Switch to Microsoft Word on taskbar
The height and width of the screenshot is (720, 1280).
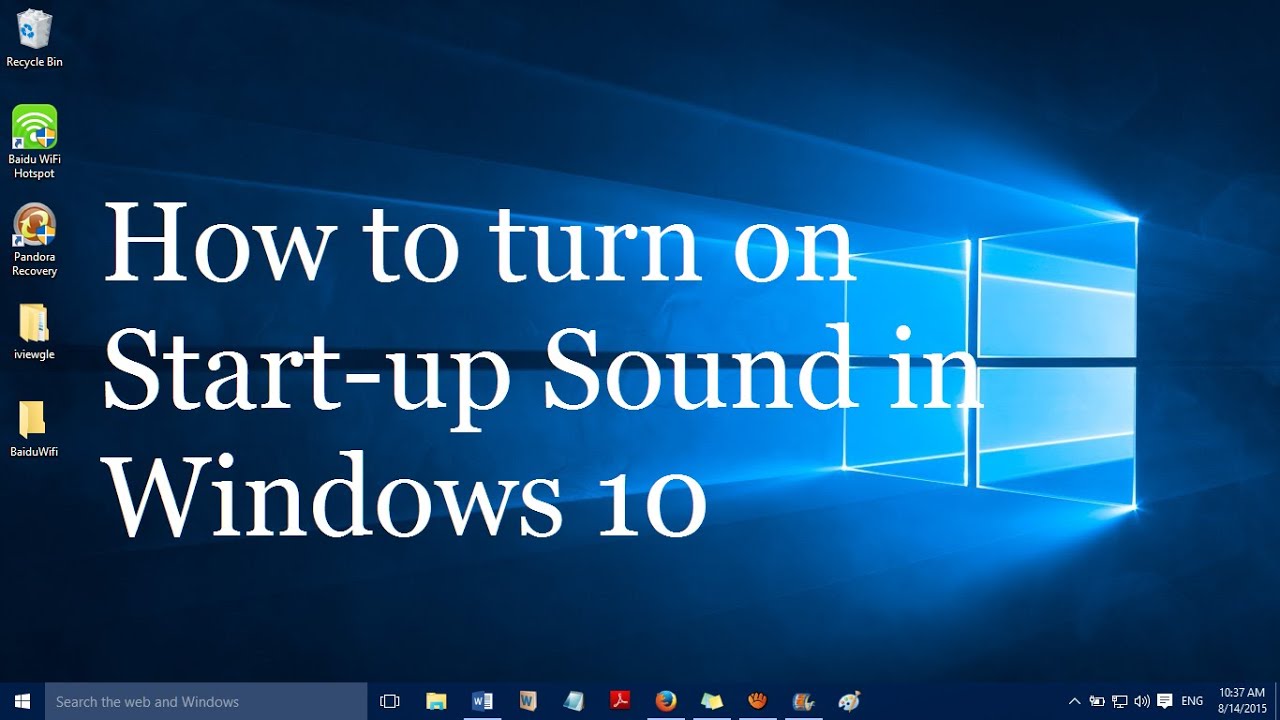pyautogui.click(x=482, y=701)
